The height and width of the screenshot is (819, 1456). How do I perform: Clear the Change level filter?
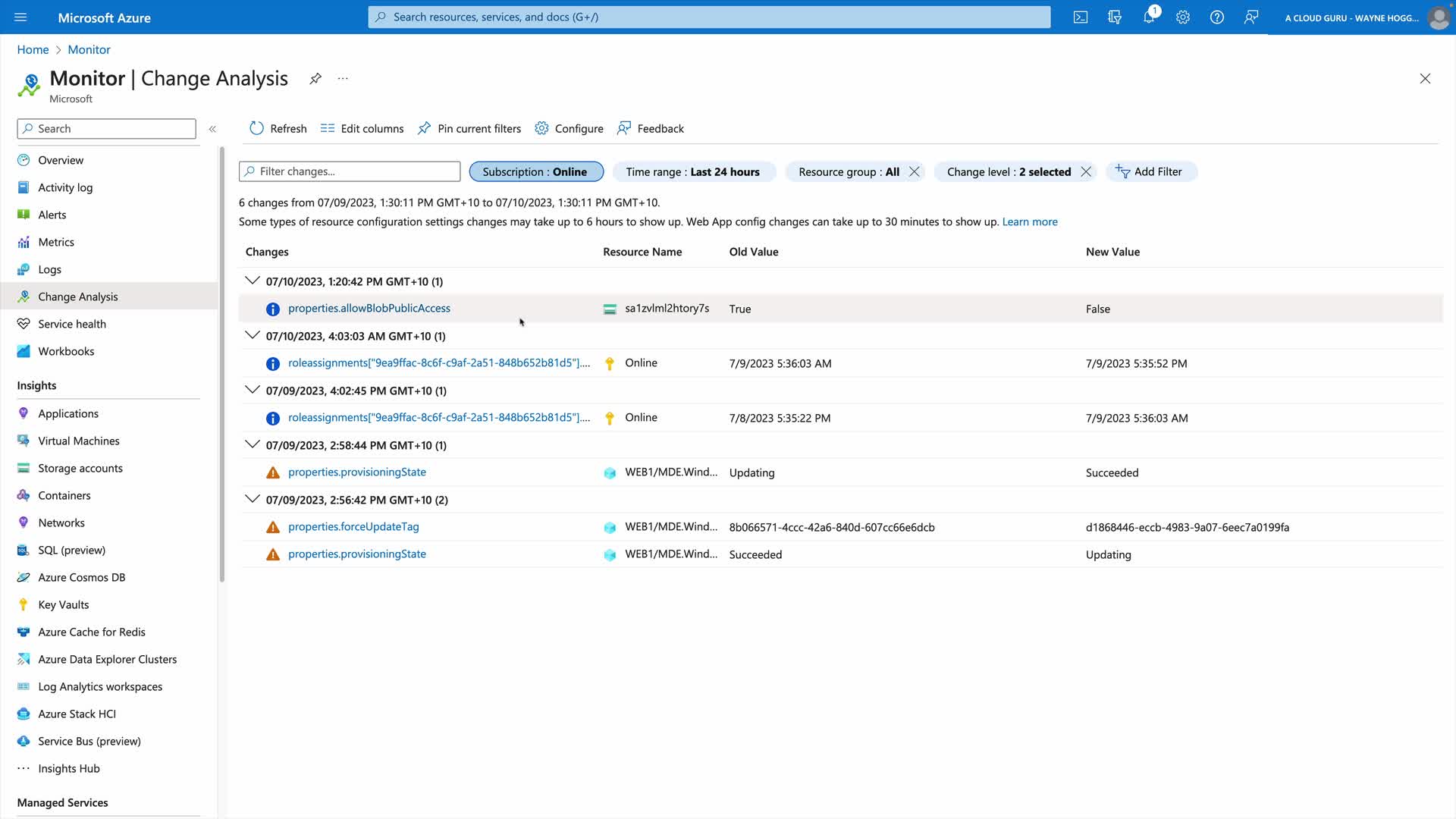[1086, 172]
